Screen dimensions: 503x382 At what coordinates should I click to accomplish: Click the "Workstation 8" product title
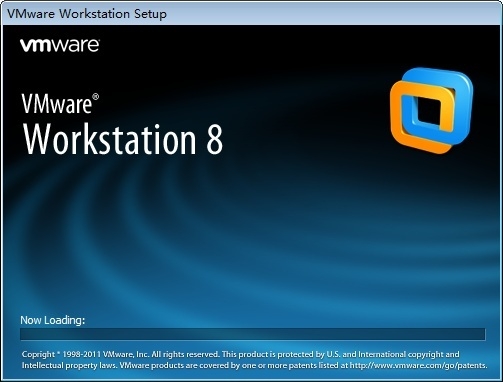click(123, 139)
